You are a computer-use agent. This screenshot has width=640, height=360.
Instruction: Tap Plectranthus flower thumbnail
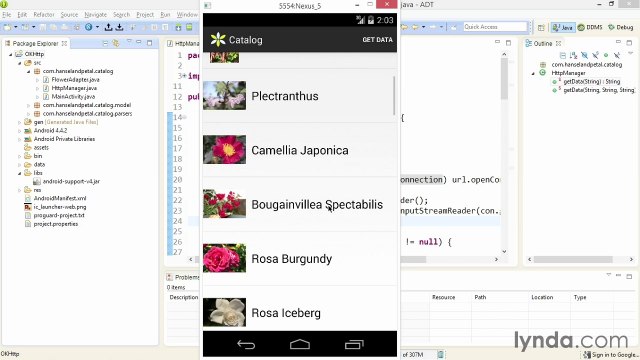point(224,96)
